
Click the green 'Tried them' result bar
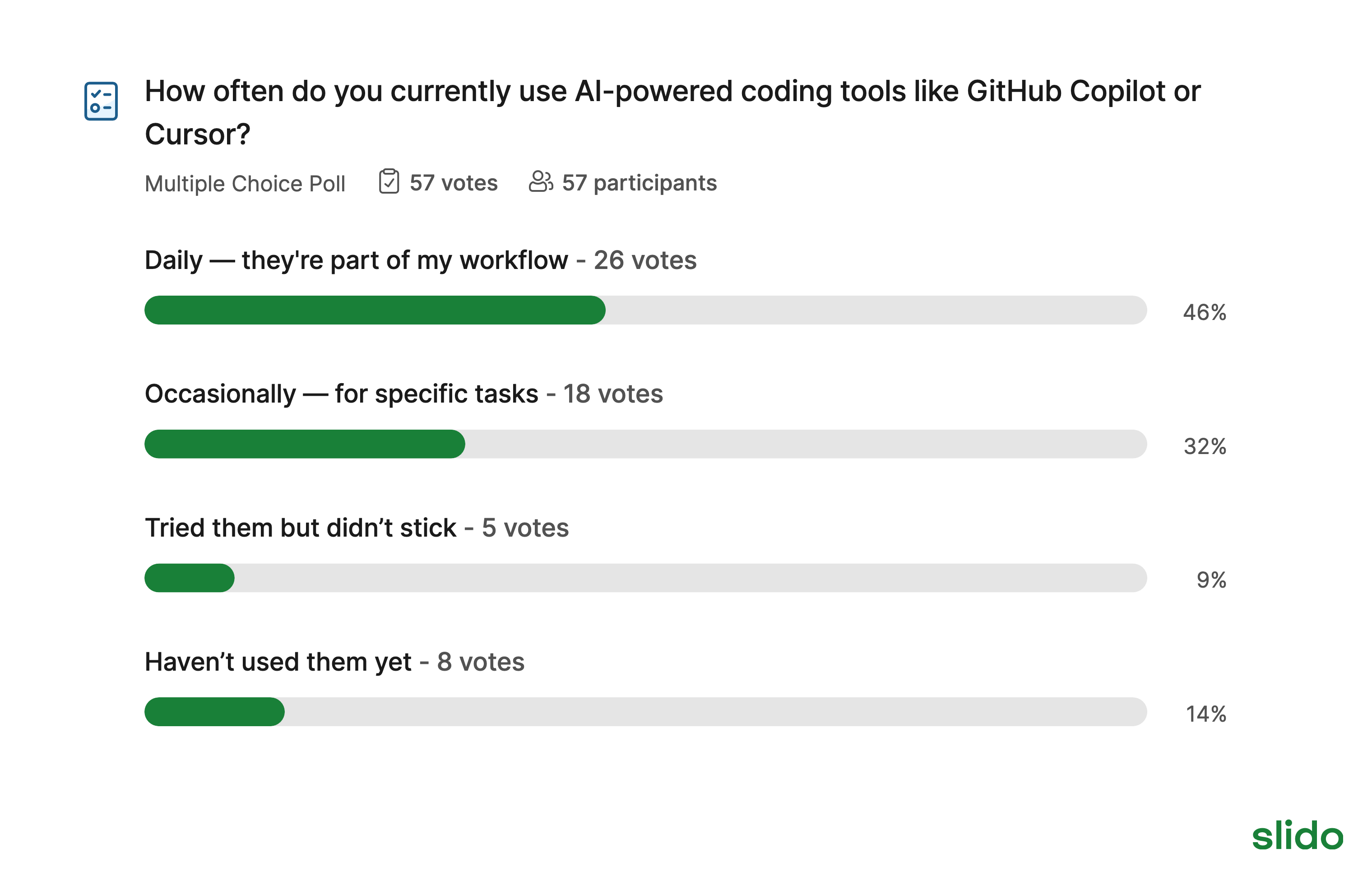pyautogui.click(x=189, y=578)
